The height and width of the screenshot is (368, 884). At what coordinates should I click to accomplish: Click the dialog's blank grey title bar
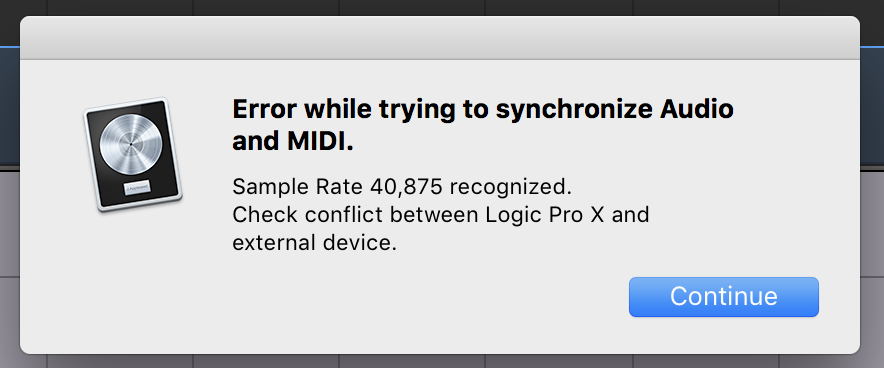440,38
